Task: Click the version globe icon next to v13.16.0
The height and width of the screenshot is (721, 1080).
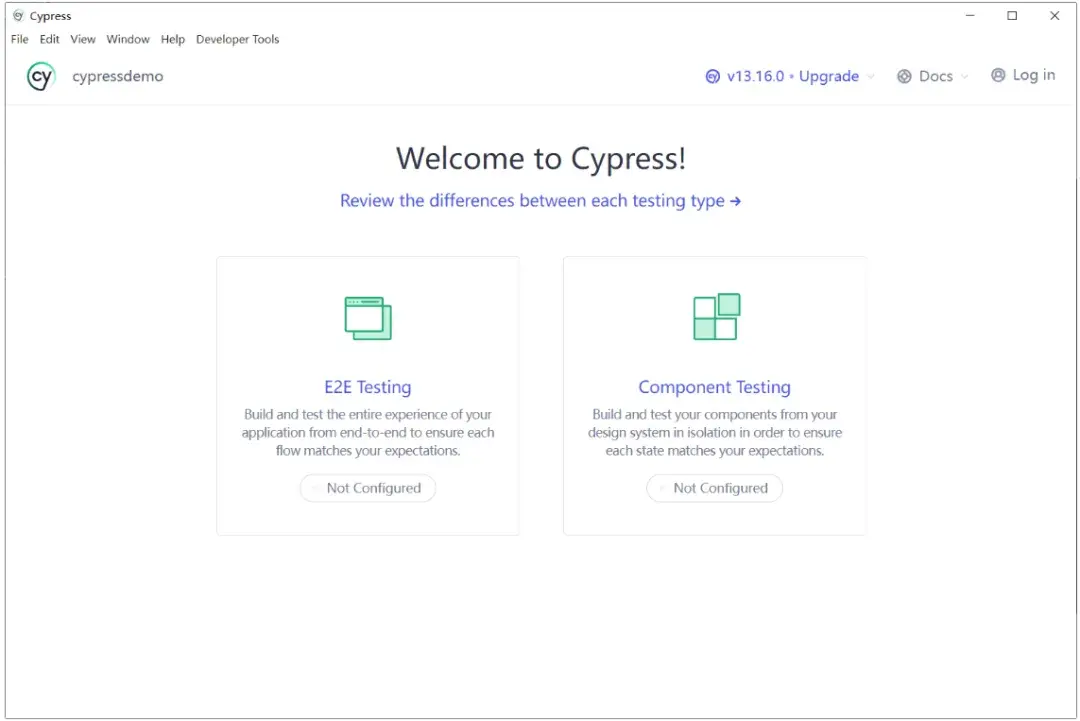Action: click(712, 76)
